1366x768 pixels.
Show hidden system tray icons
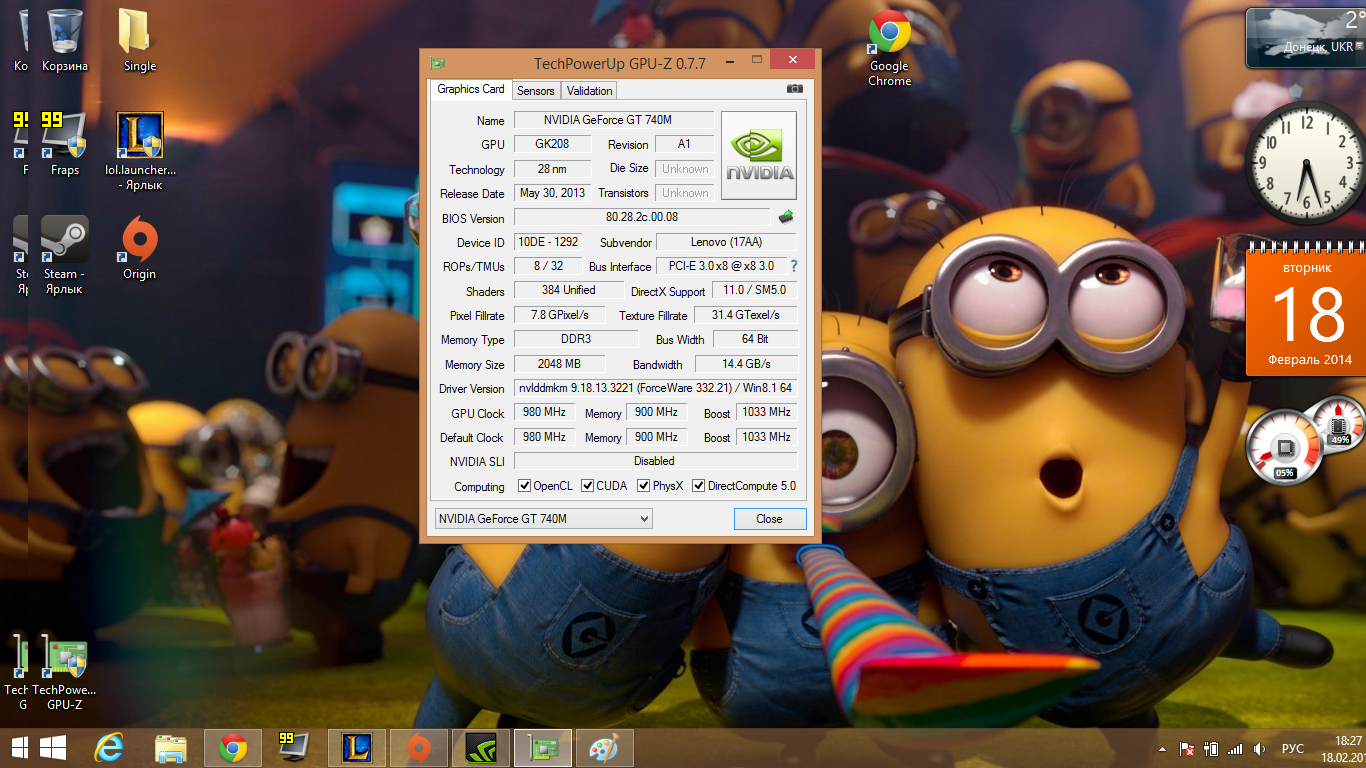click(x=1163, y=749)
